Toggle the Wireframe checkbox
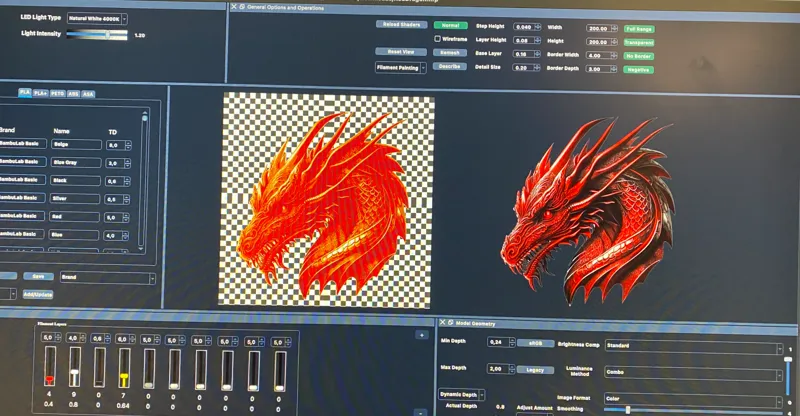800x416 pixels. point(437,39)
